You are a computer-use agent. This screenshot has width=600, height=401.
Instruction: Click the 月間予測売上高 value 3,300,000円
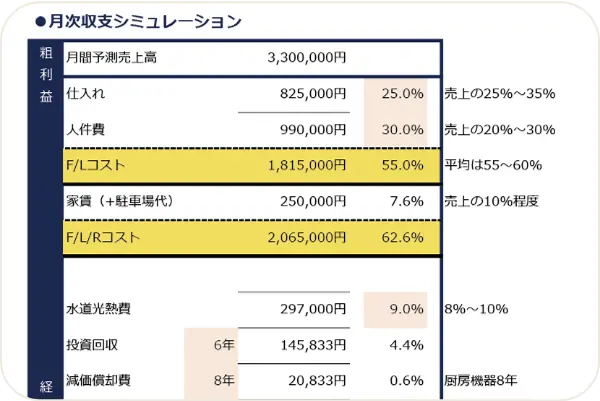tap(306, 58)
